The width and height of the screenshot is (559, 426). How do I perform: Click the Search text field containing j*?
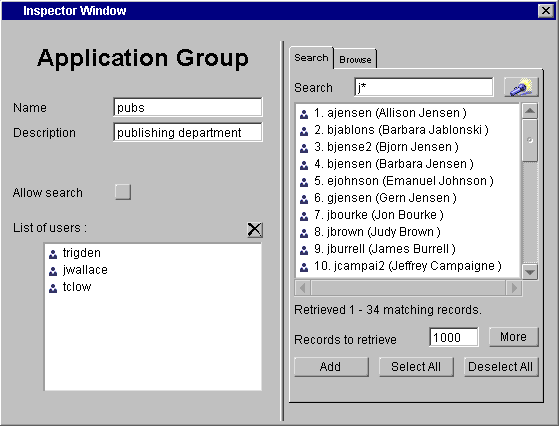pyautogui.click(x=424, y=87)
